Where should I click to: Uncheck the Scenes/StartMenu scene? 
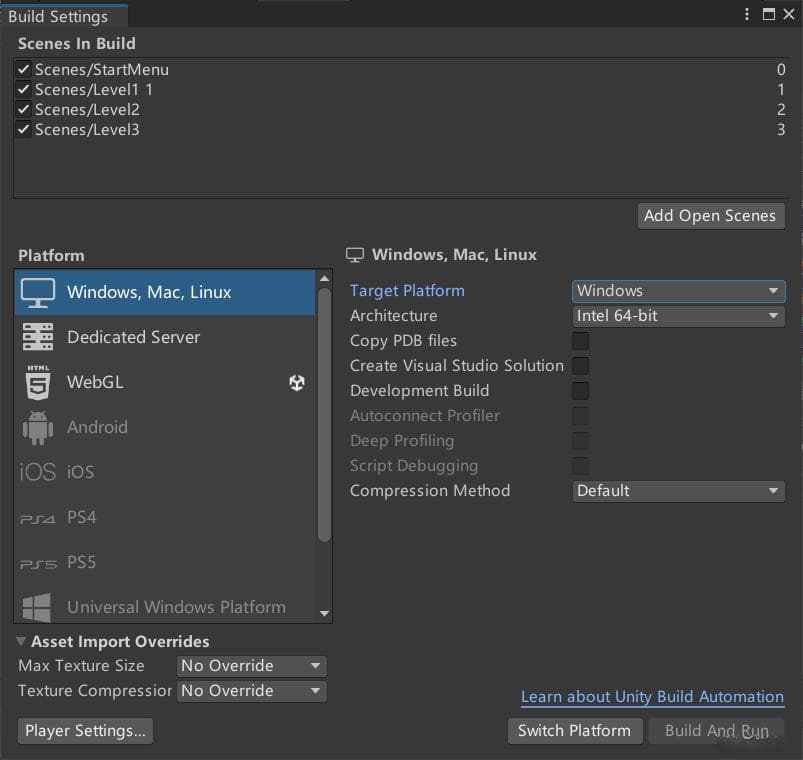click(x=23, y=69)
